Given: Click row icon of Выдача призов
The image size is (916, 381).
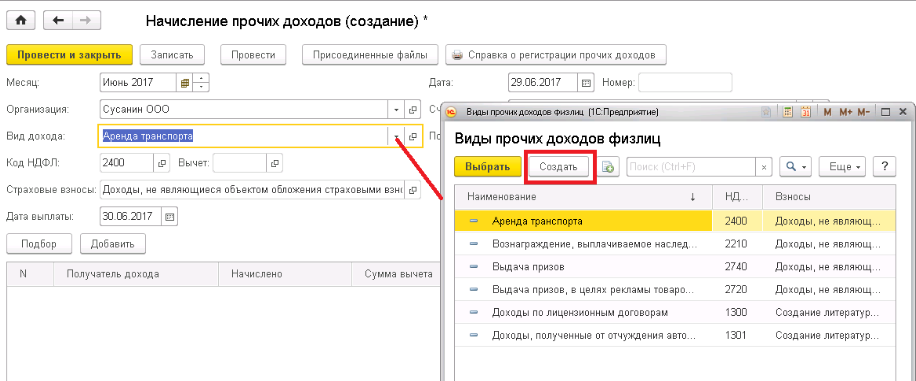Looking at the screenshot, I should click(474, 266).
